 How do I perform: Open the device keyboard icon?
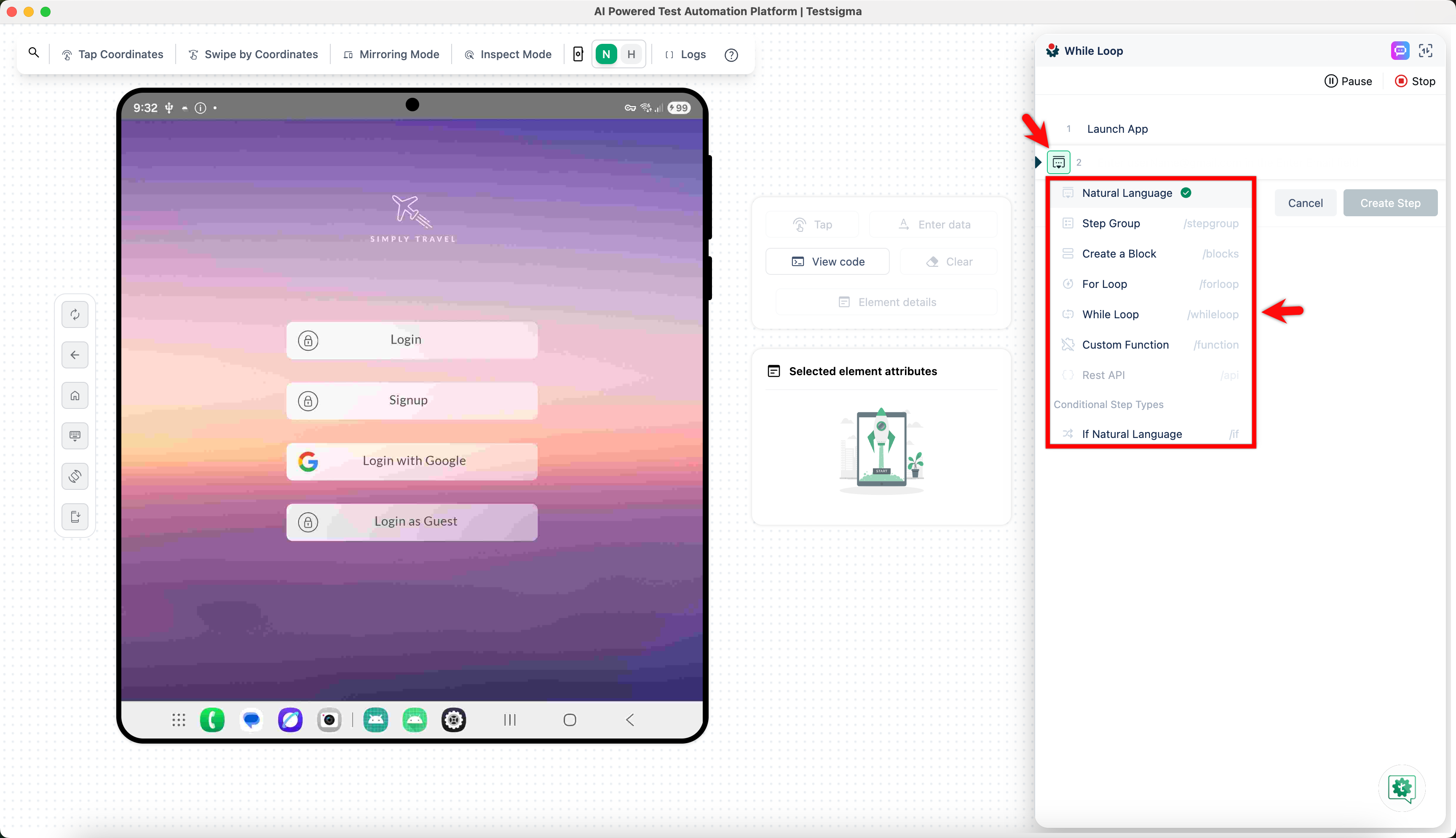point(75,436)
